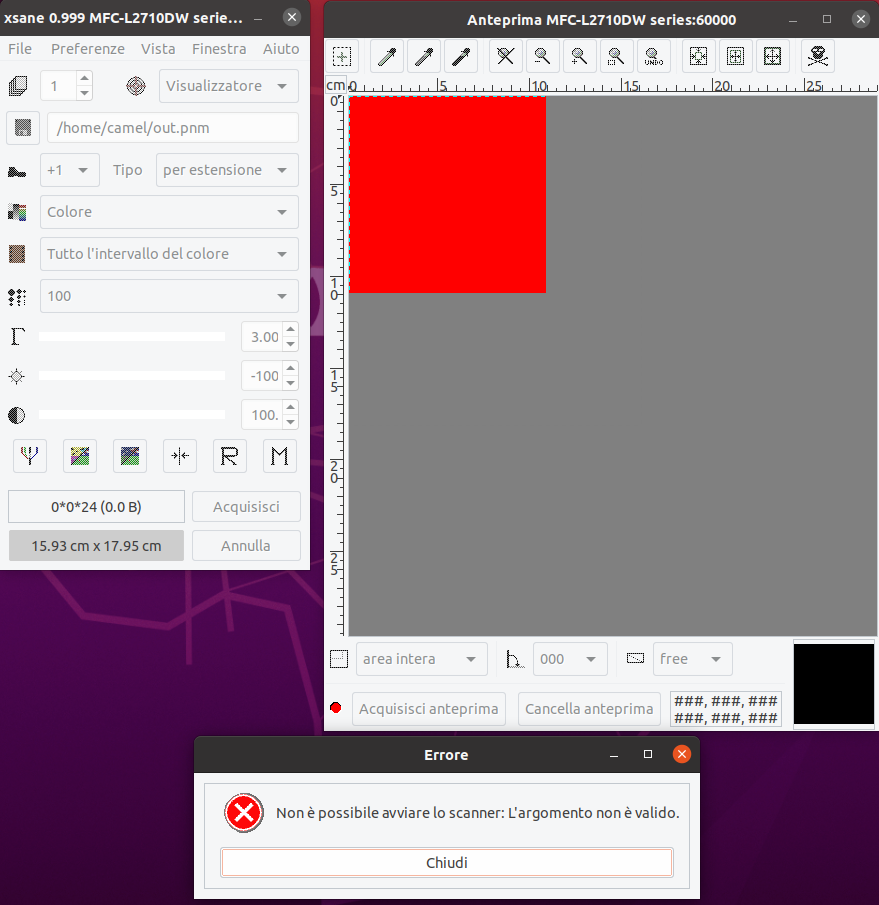Click the red preview image area
Image resolution: width=879 pixels, height=905 pixels.
448,195
